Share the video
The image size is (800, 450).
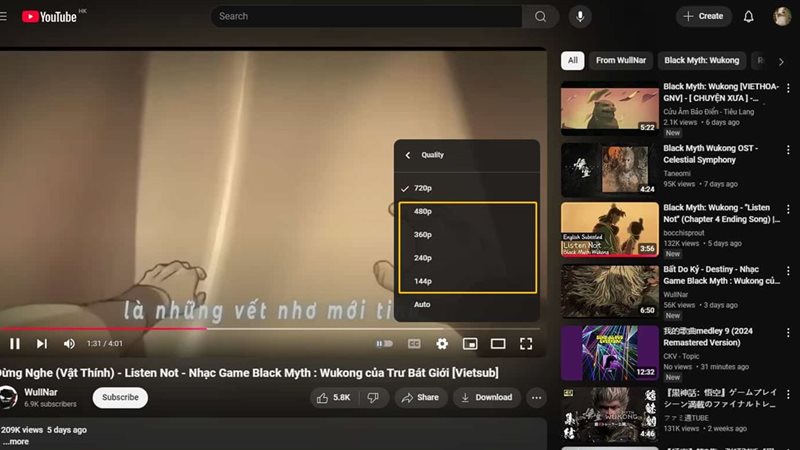click(420, 397)
